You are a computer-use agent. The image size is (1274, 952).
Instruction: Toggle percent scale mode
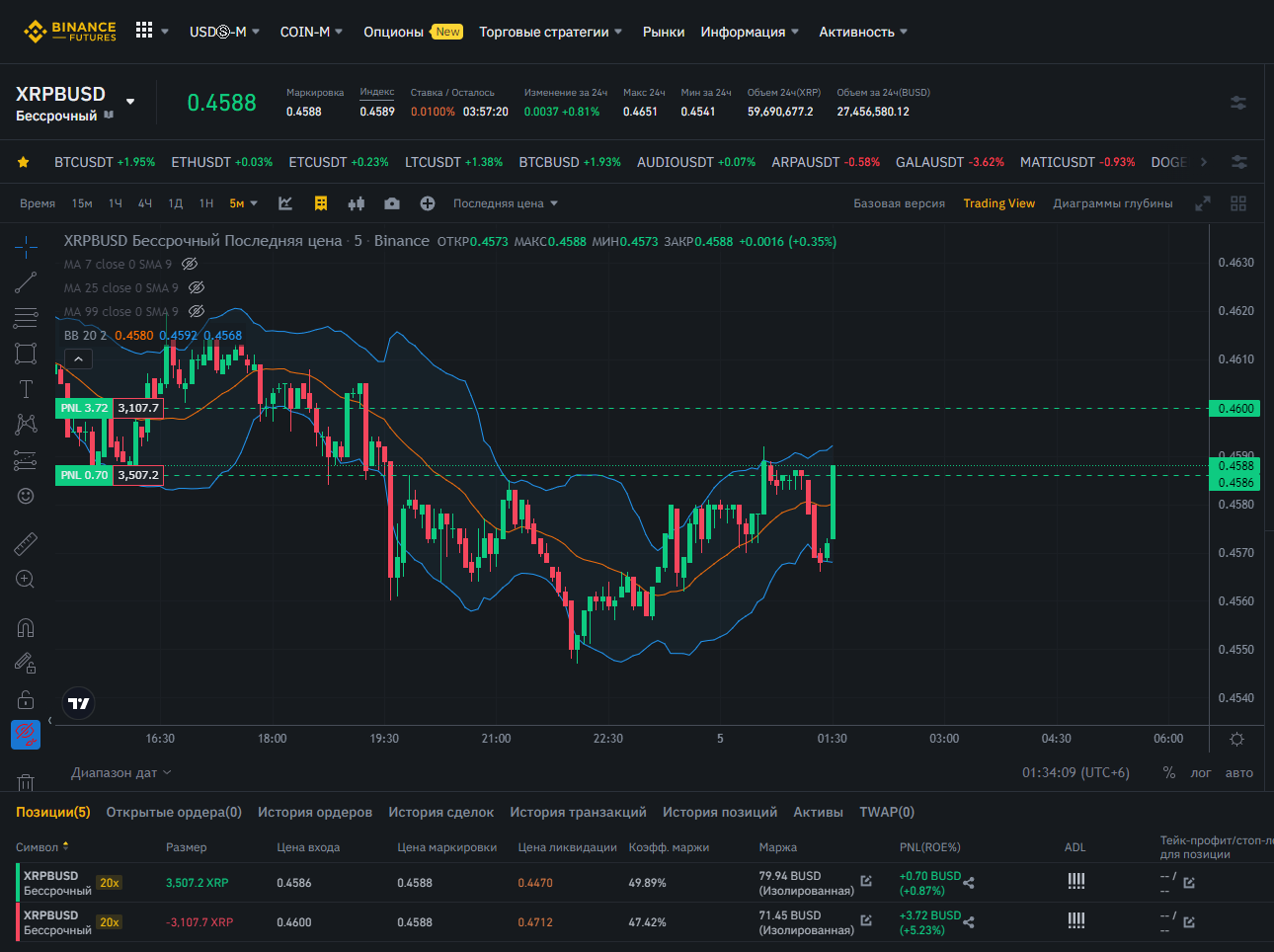click(x=1169, y=773)
